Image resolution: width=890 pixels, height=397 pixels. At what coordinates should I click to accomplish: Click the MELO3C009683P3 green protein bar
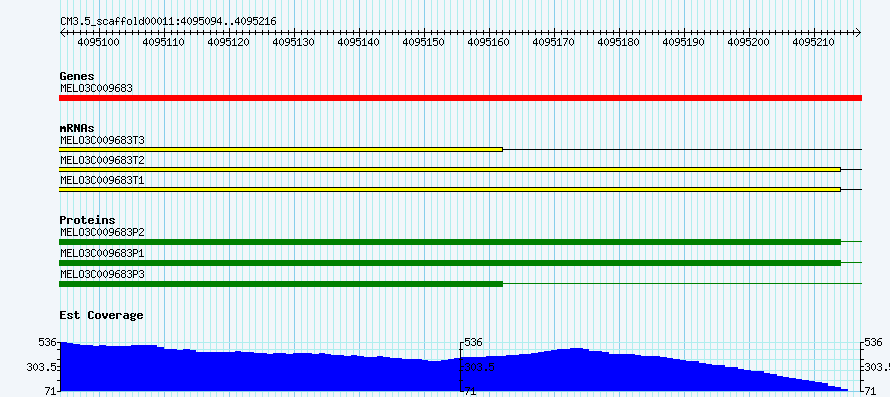(281, 283)
